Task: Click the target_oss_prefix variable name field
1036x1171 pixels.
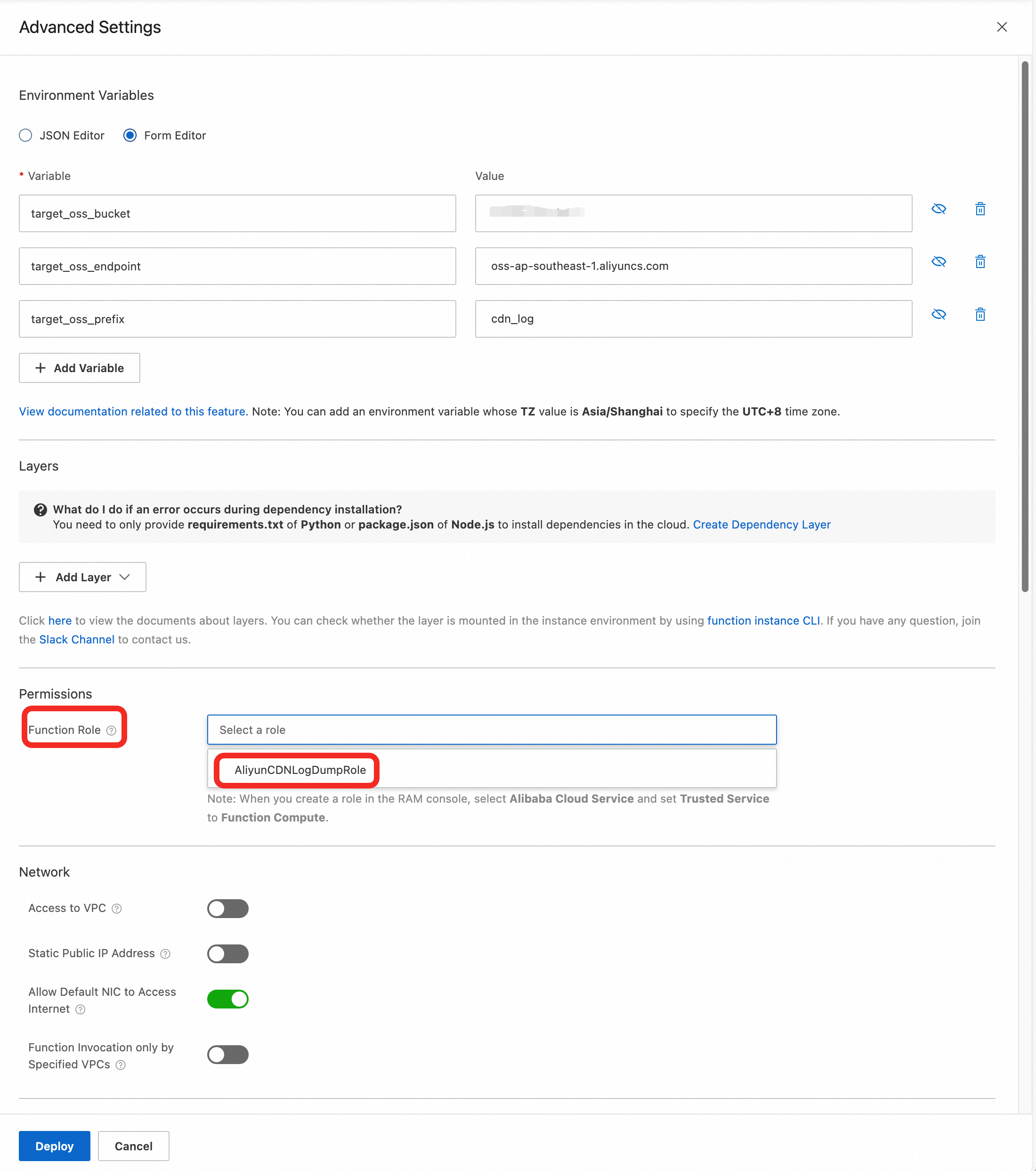Action: pyautogui.click(x=237, y=319)
